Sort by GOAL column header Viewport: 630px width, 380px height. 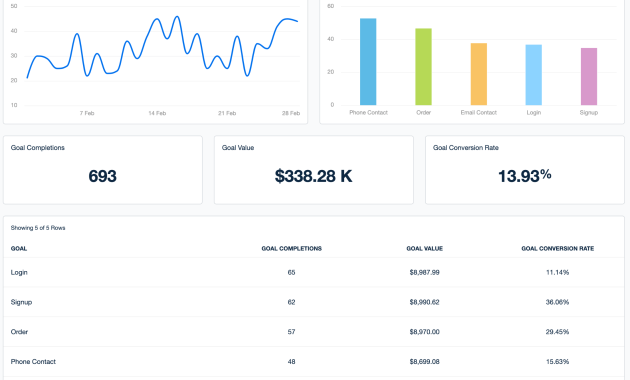(x=19, y=249)
